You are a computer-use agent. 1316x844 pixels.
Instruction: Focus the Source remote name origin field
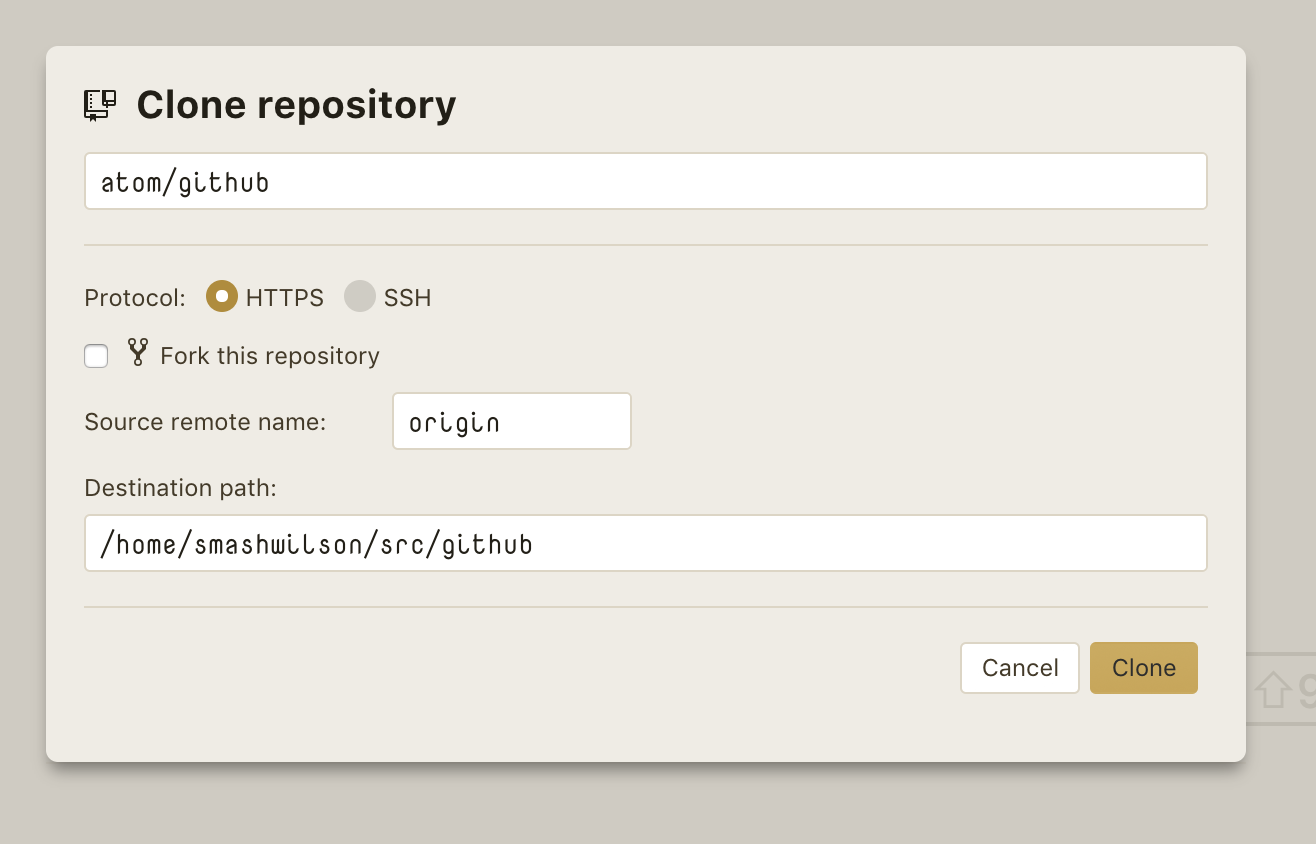(511, 421)
